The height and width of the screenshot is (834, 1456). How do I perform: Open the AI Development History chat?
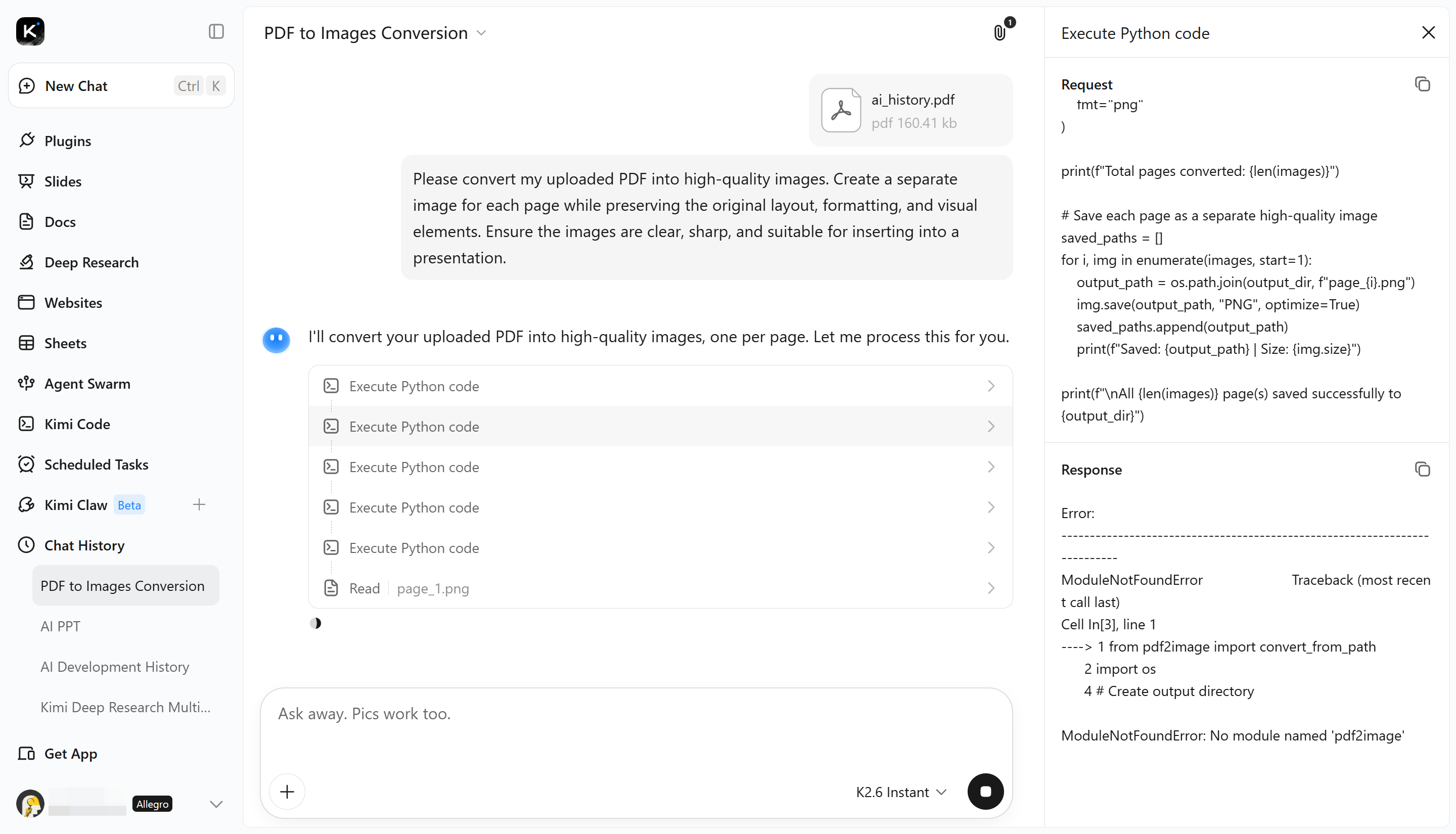coord(115,667)
